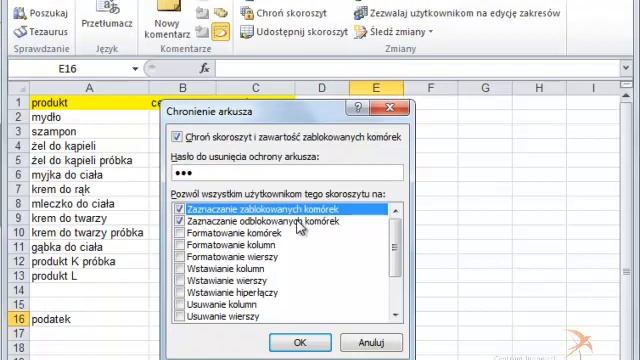Select column G header

[x=485, y=88]
